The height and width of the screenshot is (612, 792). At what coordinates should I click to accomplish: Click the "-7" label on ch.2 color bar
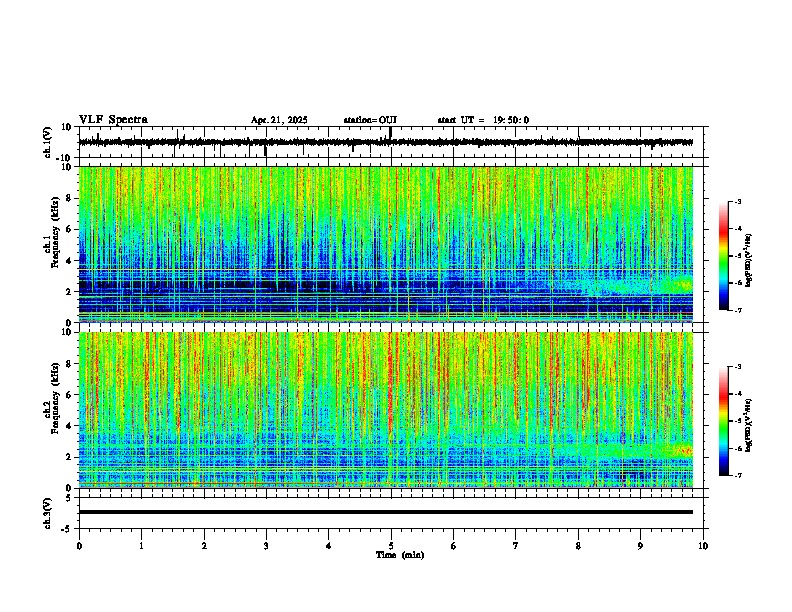(737, 476)
